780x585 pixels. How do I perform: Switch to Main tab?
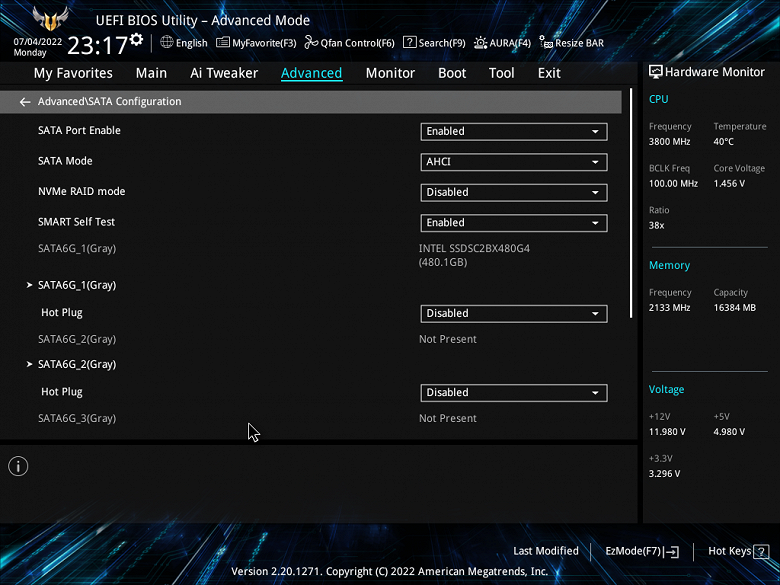(151, 73)
